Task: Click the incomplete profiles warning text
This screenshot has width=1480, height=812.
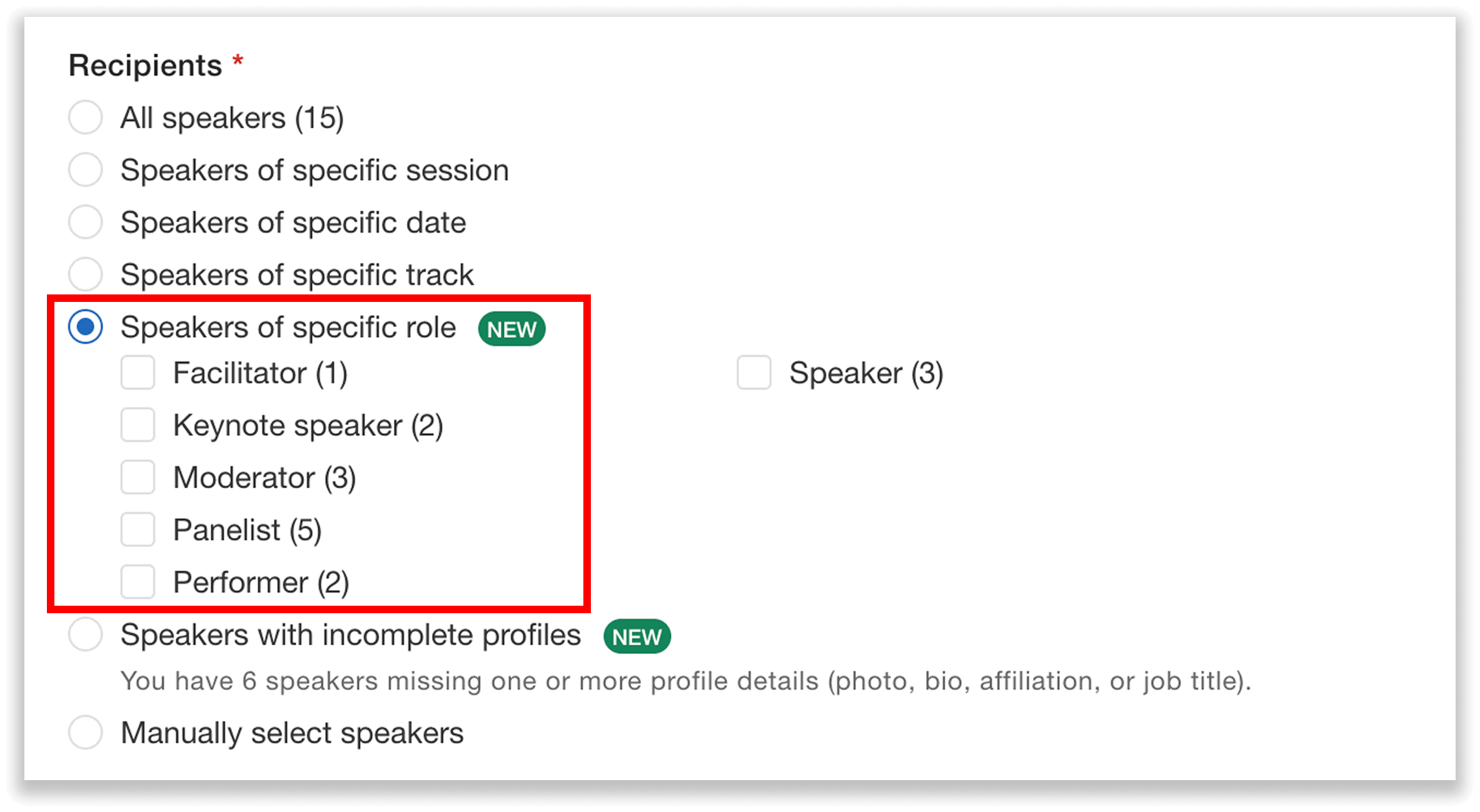Action: pyautogui.click(x=685, y=681)
